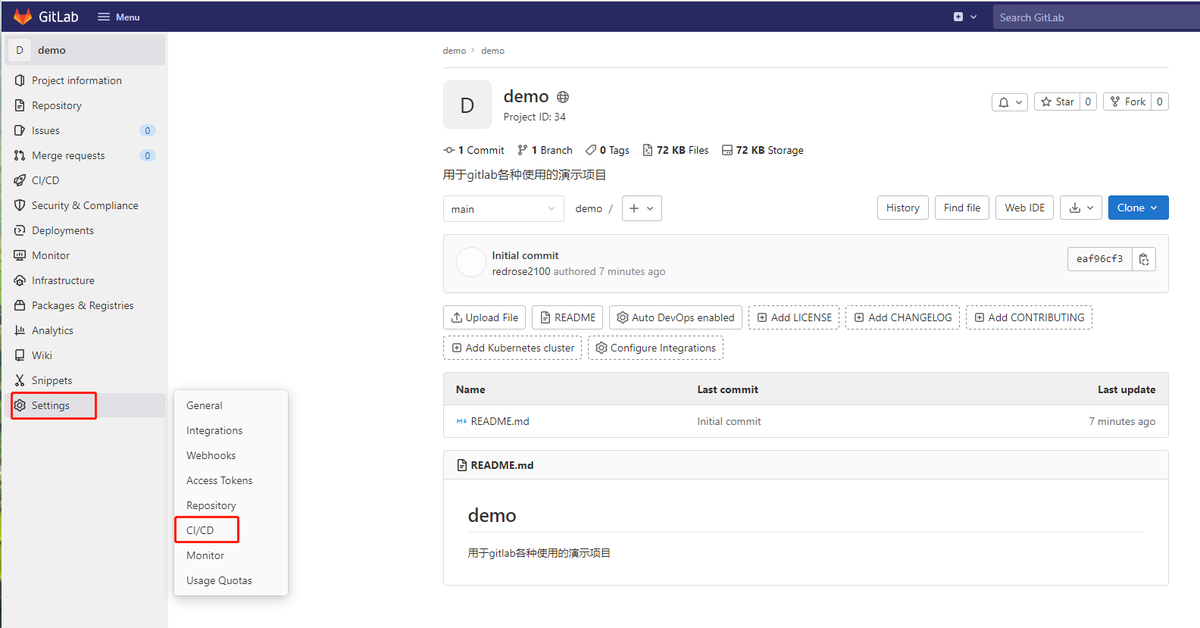This screenshot has width=1200, height=628.
Task: Open the demo project sidebar header
Action: pyautogui.click(x=86, y=50)
